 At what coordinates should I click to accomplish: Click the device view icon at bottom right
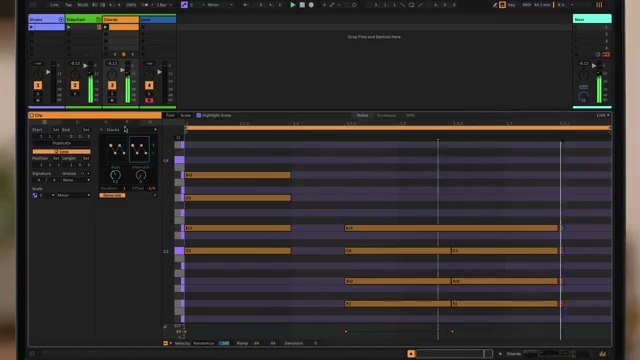coord(602,353)
